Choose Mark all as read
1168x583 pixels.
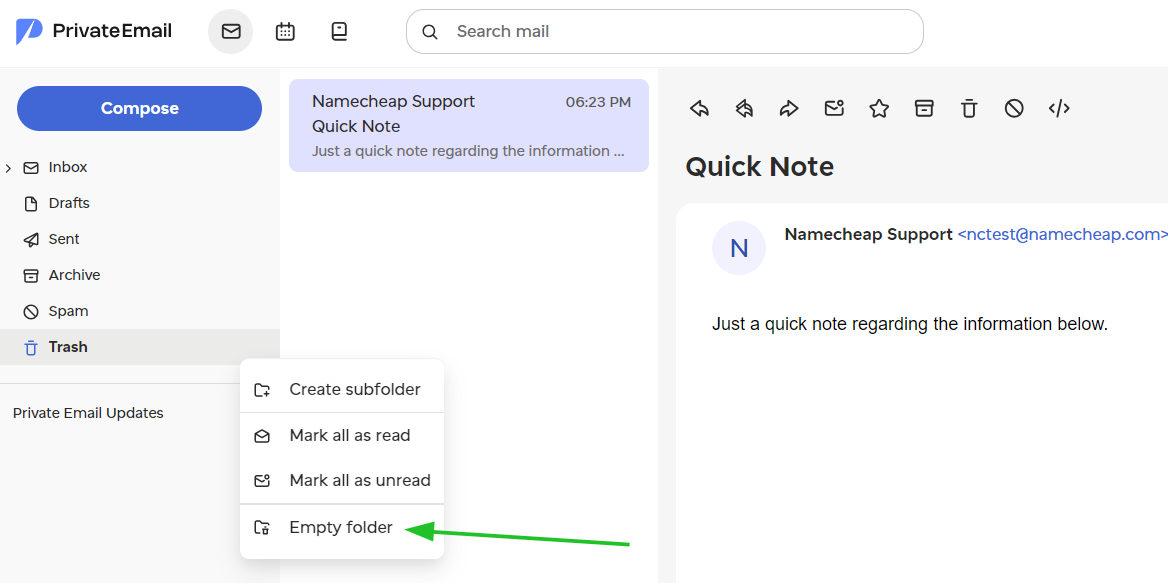pos(342,436)
